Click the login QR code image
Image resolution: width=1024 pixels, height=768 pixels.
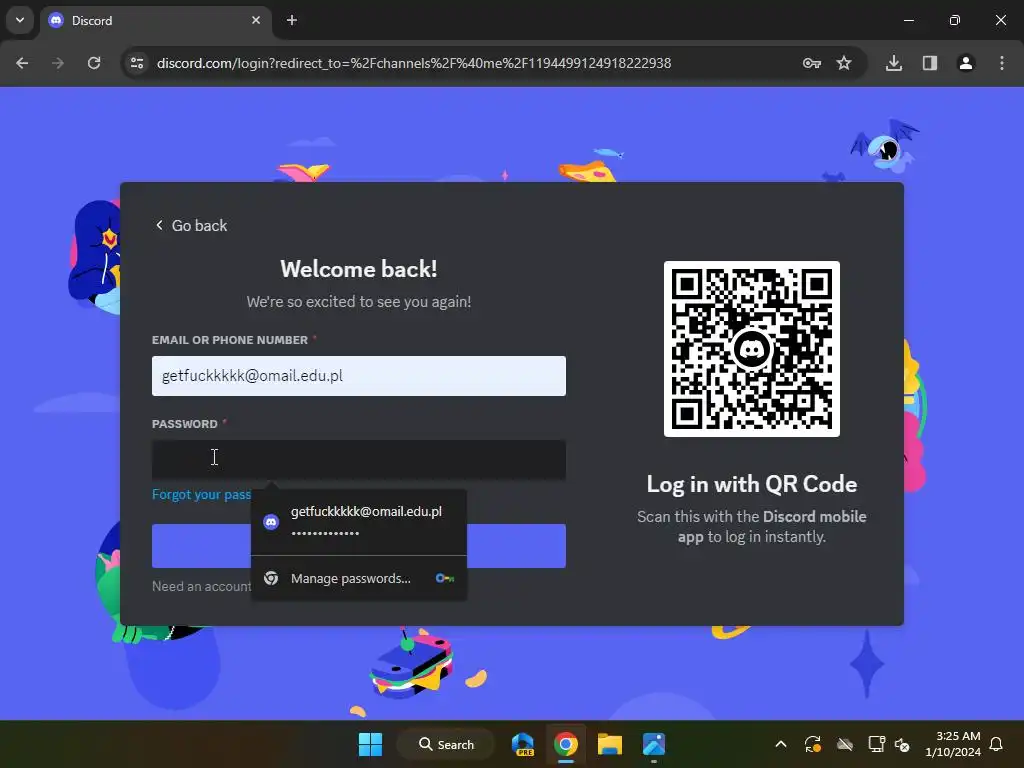coord(752,349)
